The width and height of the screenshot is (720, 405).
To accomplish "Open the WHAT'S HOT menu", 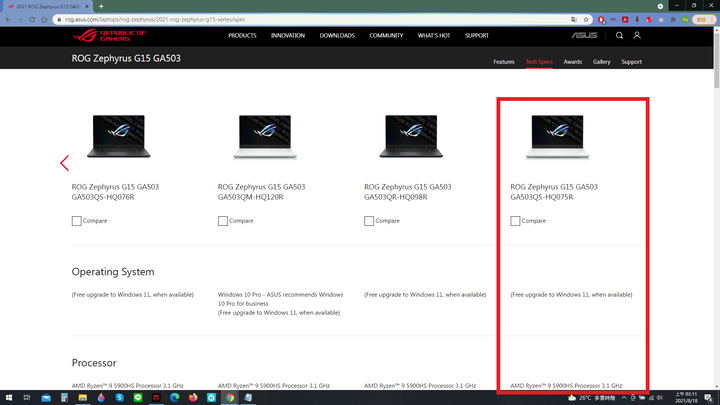I will click(x=434, y=35).
